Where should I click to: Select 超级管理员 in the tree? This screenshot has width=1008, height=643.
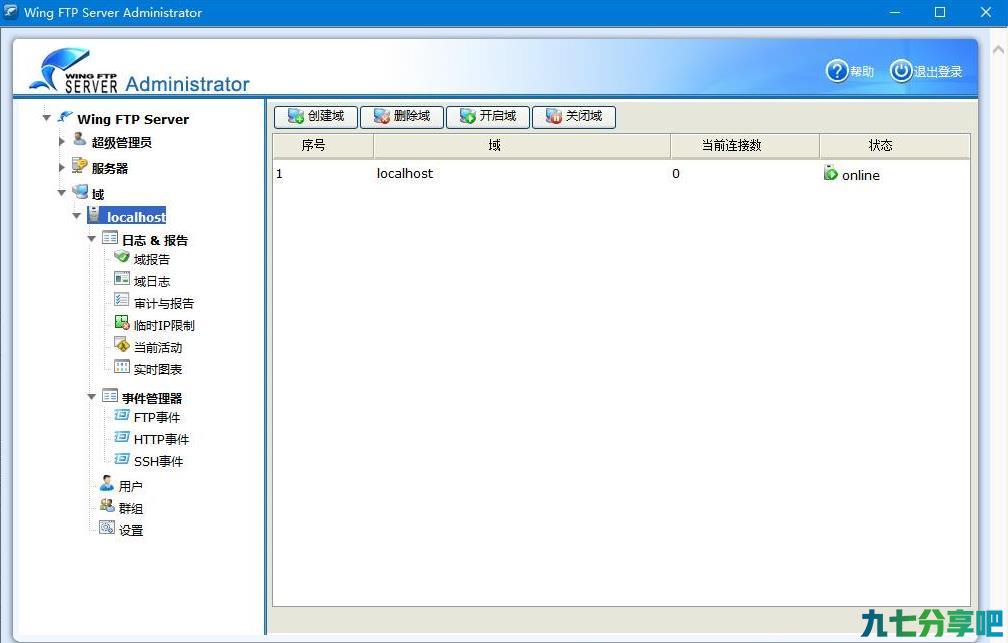[122, 143]
